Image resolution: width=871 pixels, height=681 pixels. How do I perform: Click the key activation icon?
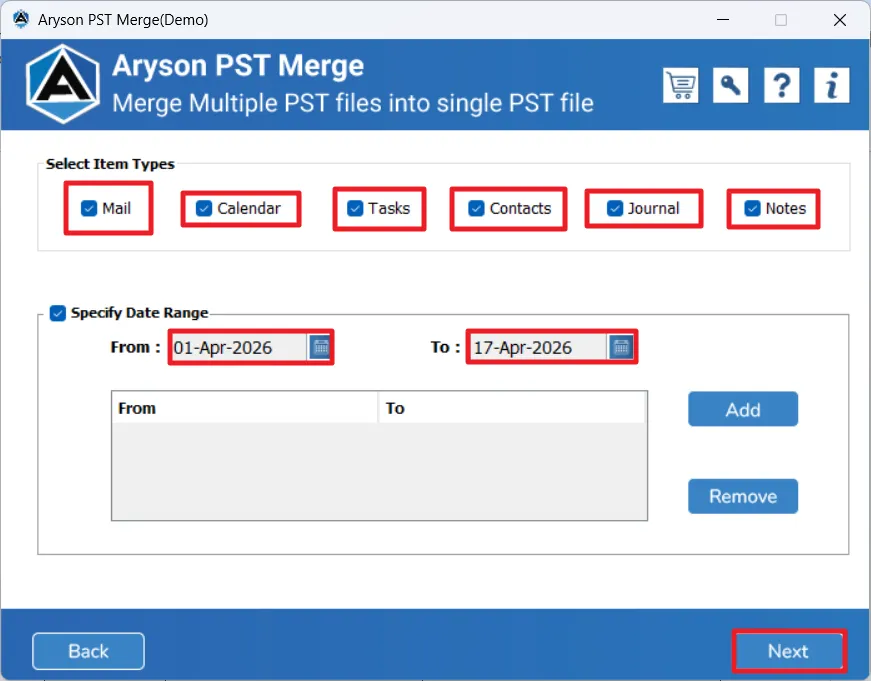pyautogui.click(x=730, y=86)
